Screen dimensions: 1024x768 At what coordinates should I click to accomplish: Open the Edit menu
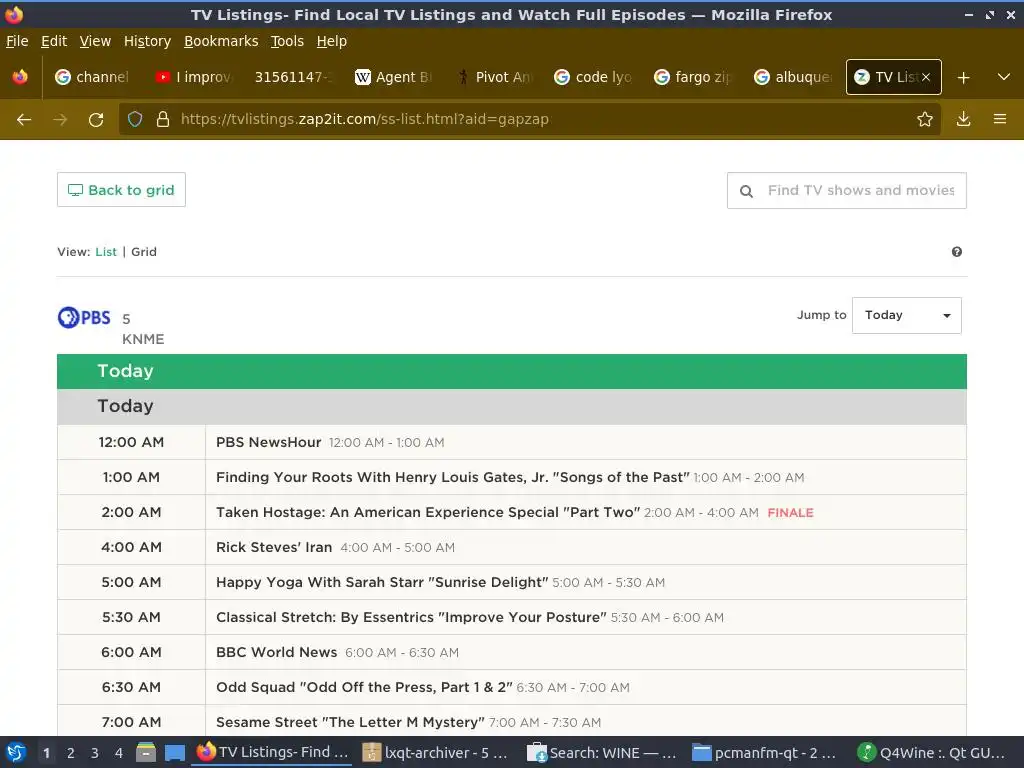pyautogui.click(x=54, y=41)
